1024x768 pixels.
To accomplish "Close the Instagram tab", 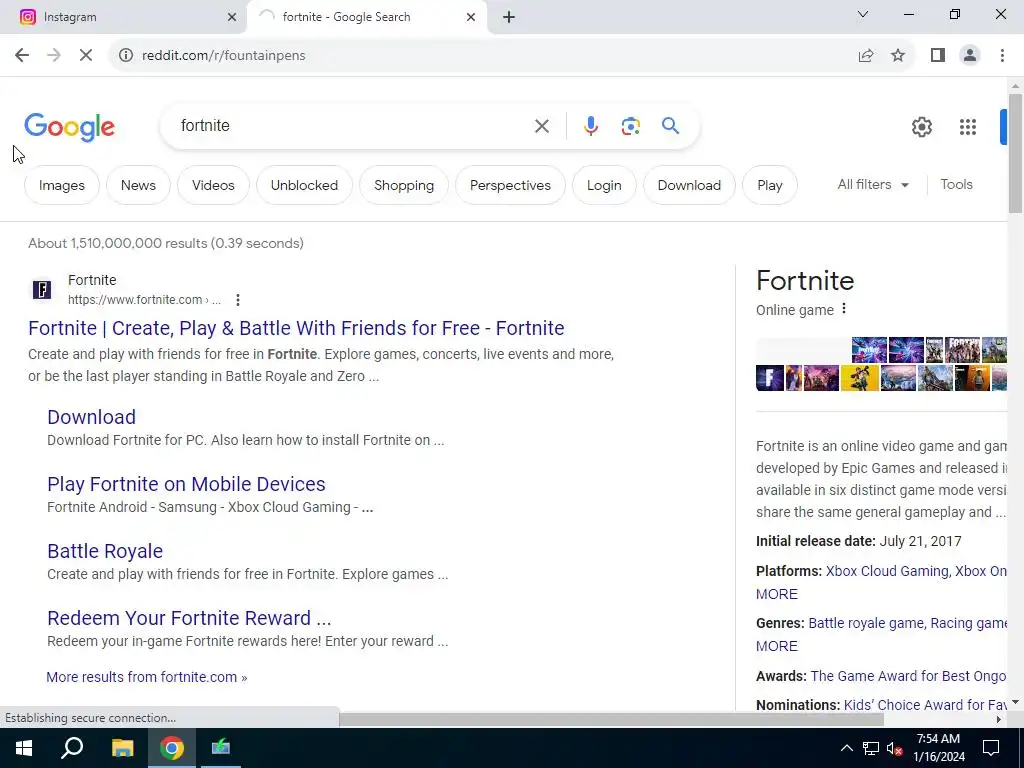I will 231,17.
